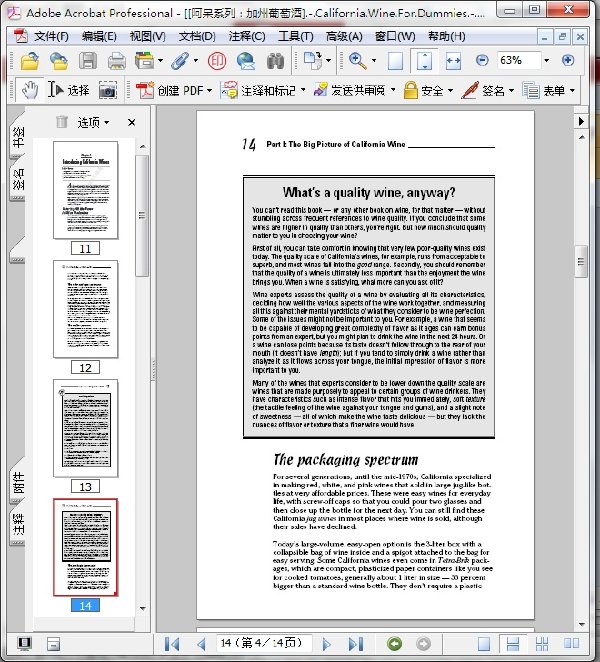Select the Snapshot camera tool

point(108,90)
